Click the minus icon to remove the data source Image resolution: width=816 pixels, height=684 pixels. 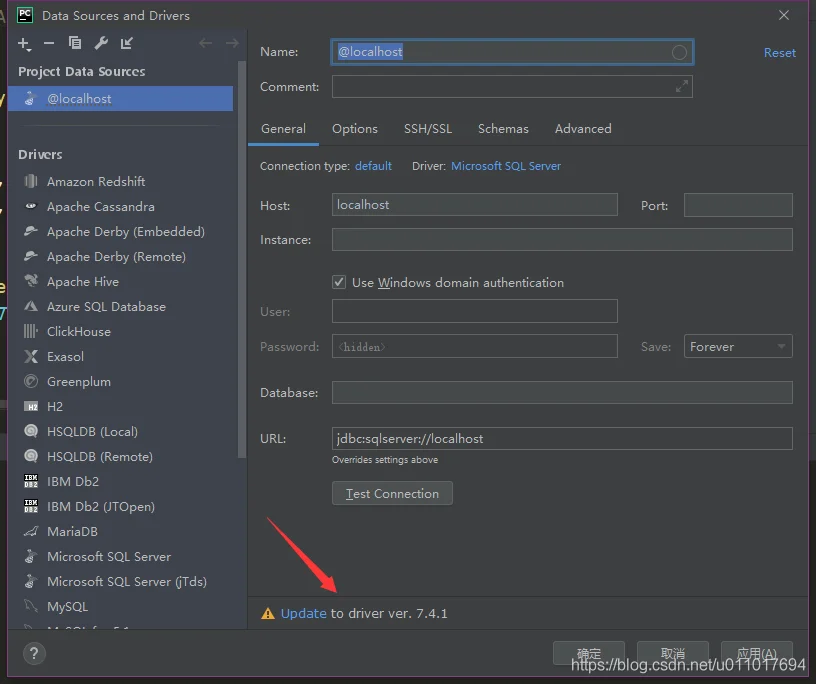(49, 43)
